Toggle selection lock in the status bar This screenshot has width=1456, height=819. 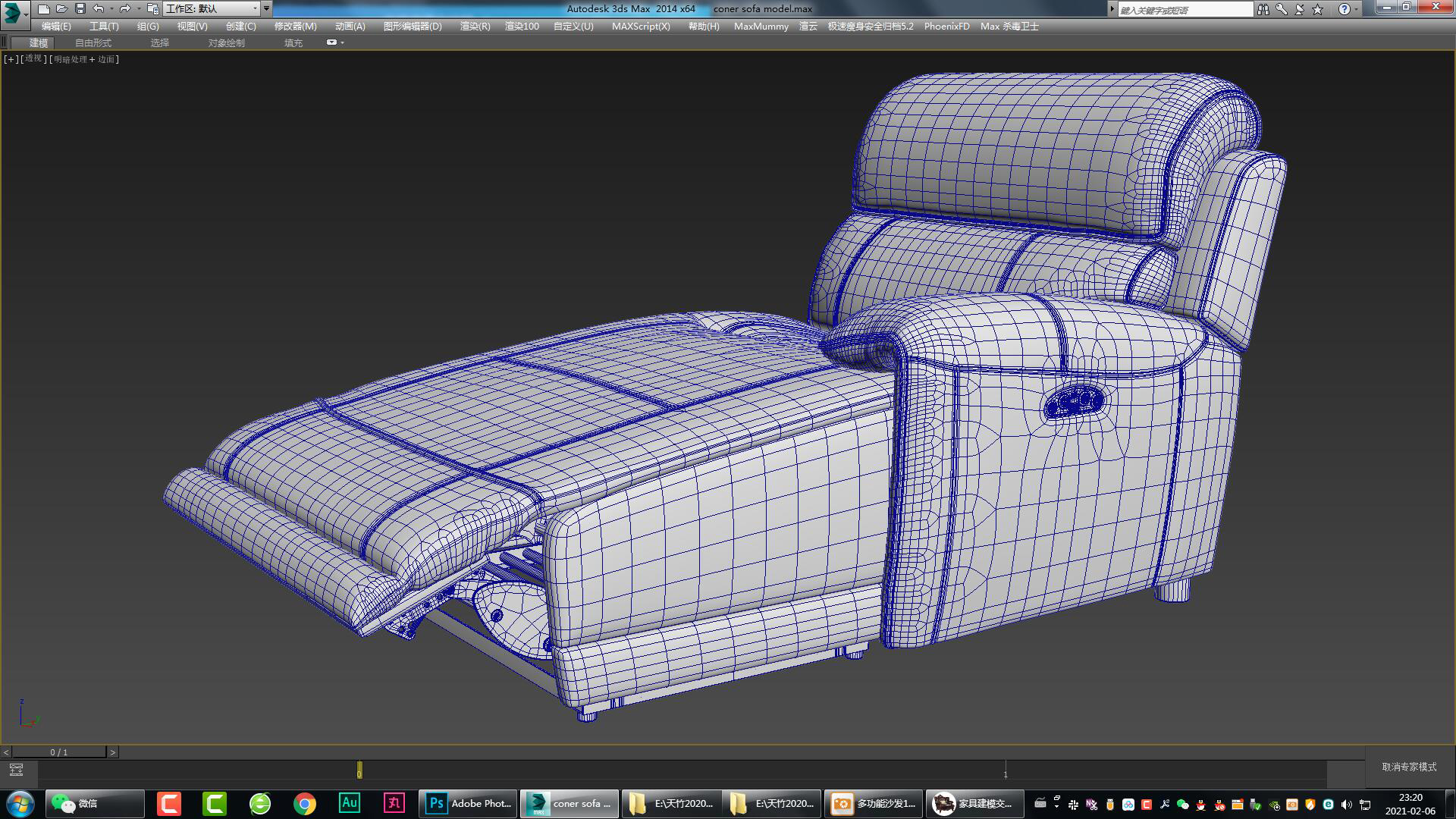coord(17,770)
